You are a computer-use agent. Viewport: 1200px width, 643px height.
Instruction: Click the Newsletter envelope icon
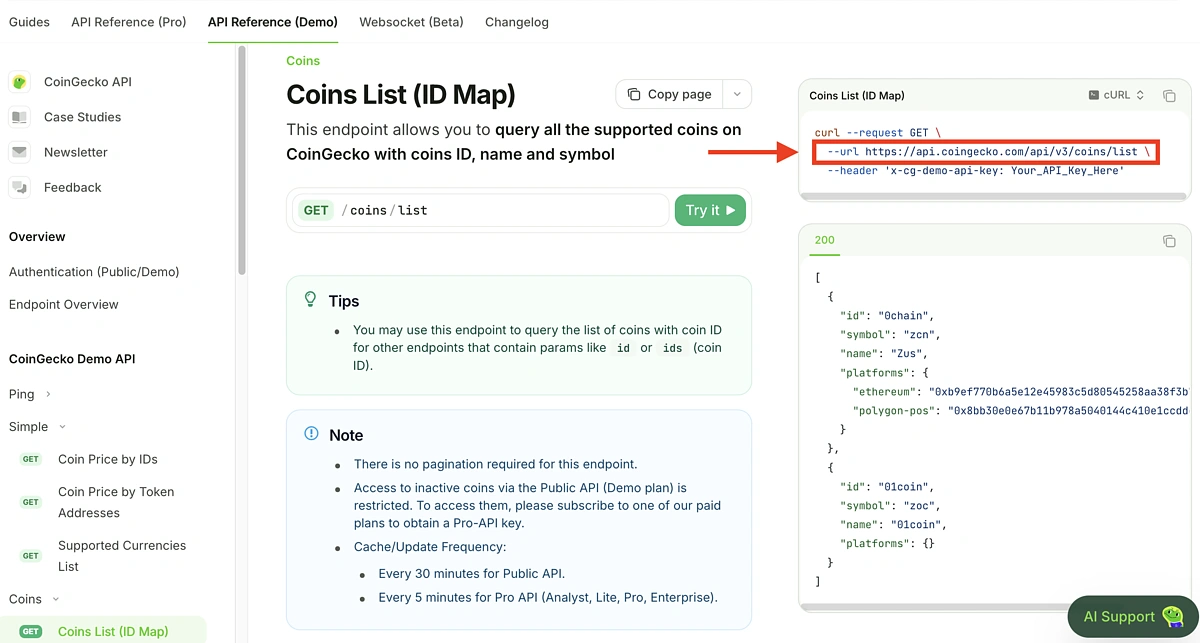[x=22, y=152]
